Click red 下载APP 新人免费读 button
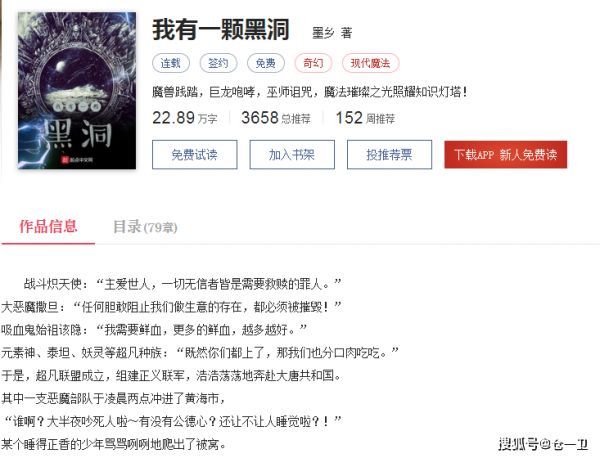Viewport: 600px width, 458px height. (505, 155)
